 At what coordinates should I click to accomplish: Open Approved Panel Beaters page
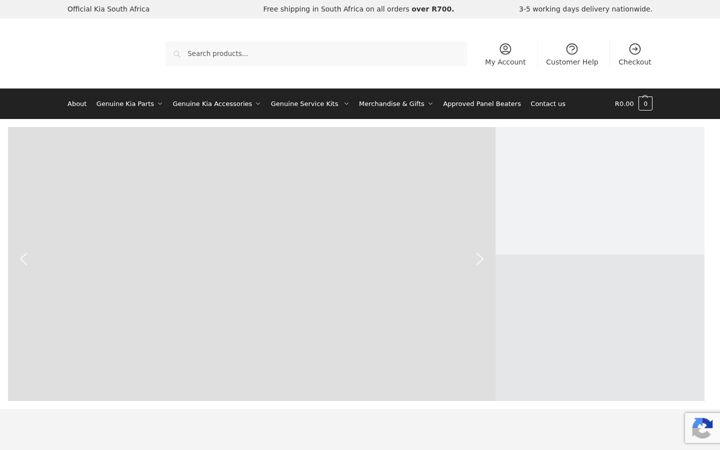pyautogui.click(x=482, y=104)
